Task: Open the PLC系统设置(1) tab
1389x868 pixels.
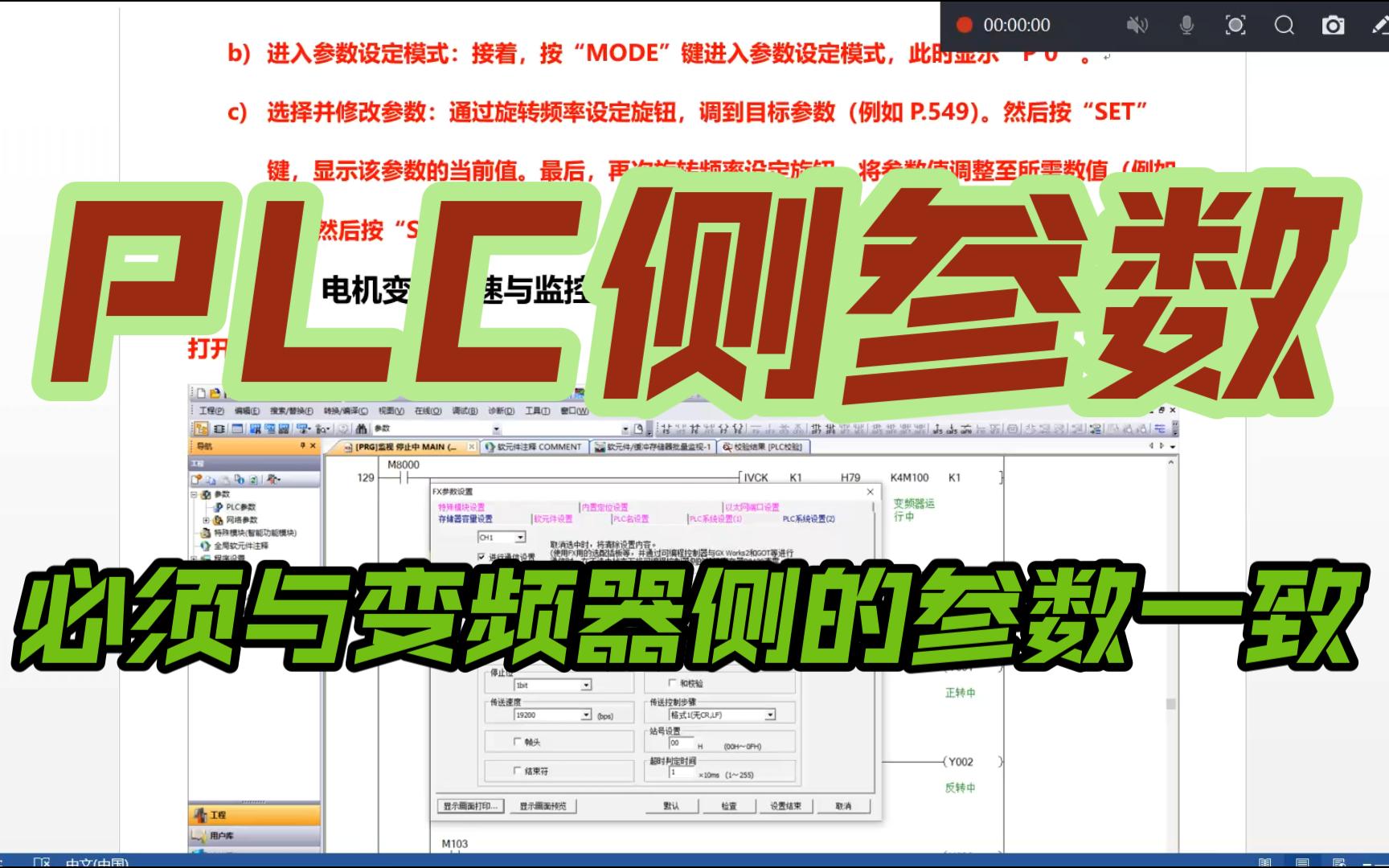Action: point(715,519)
